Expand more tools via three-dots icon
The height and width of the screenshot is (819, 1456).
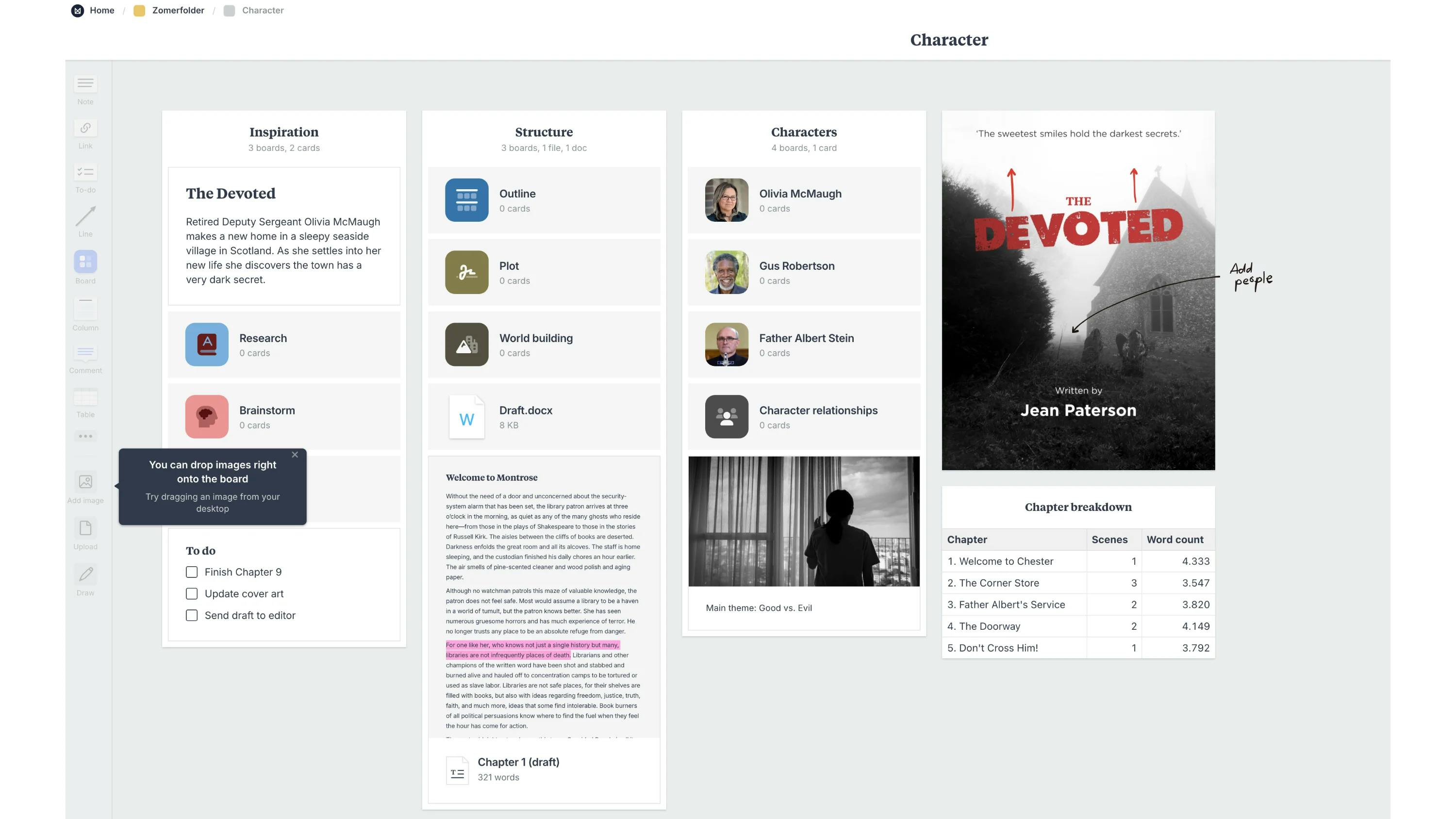pos(85,436)
